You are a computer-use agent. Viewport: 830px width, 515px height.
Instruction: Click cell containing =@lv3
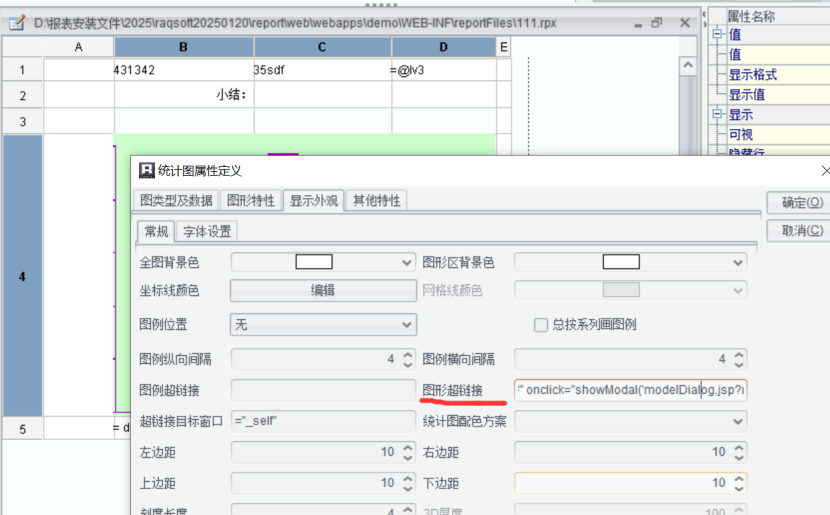click(x=444, y=70)
